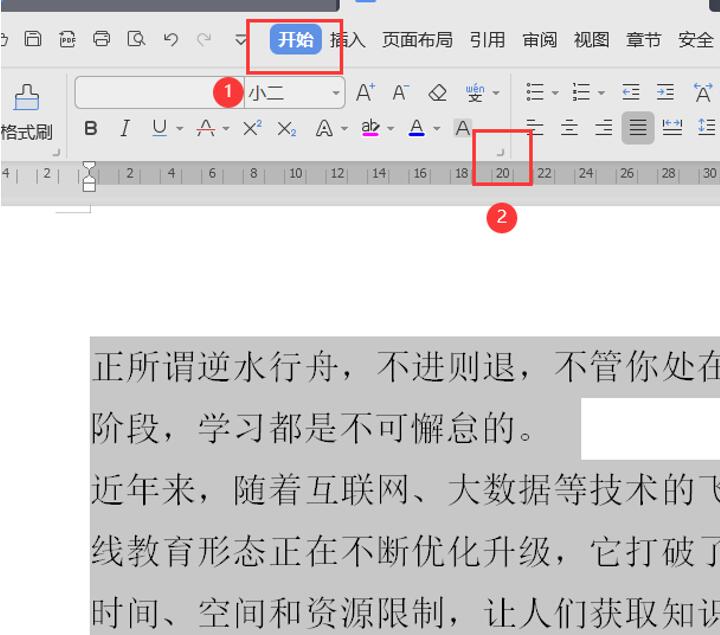
Task: Center align the text
Action: point(569,128)
